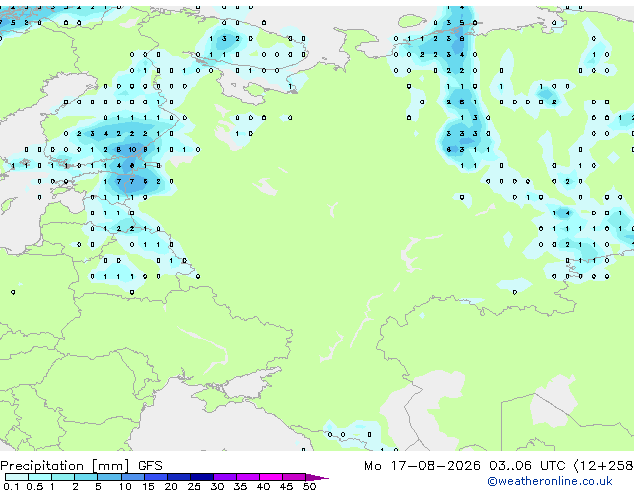Pick the 15–20 mm legend color swatch
This screenshot has height=490, width=634.
156,477
